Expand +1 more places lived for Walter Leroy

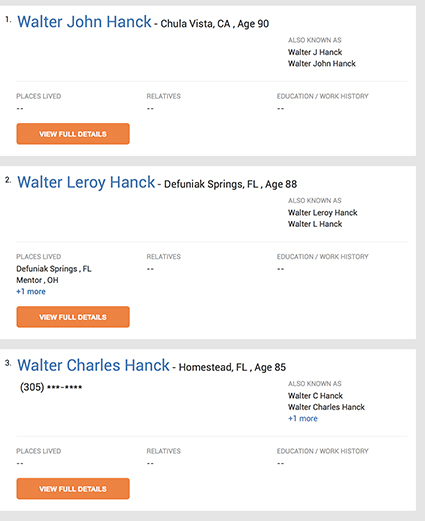click(31, 292)
